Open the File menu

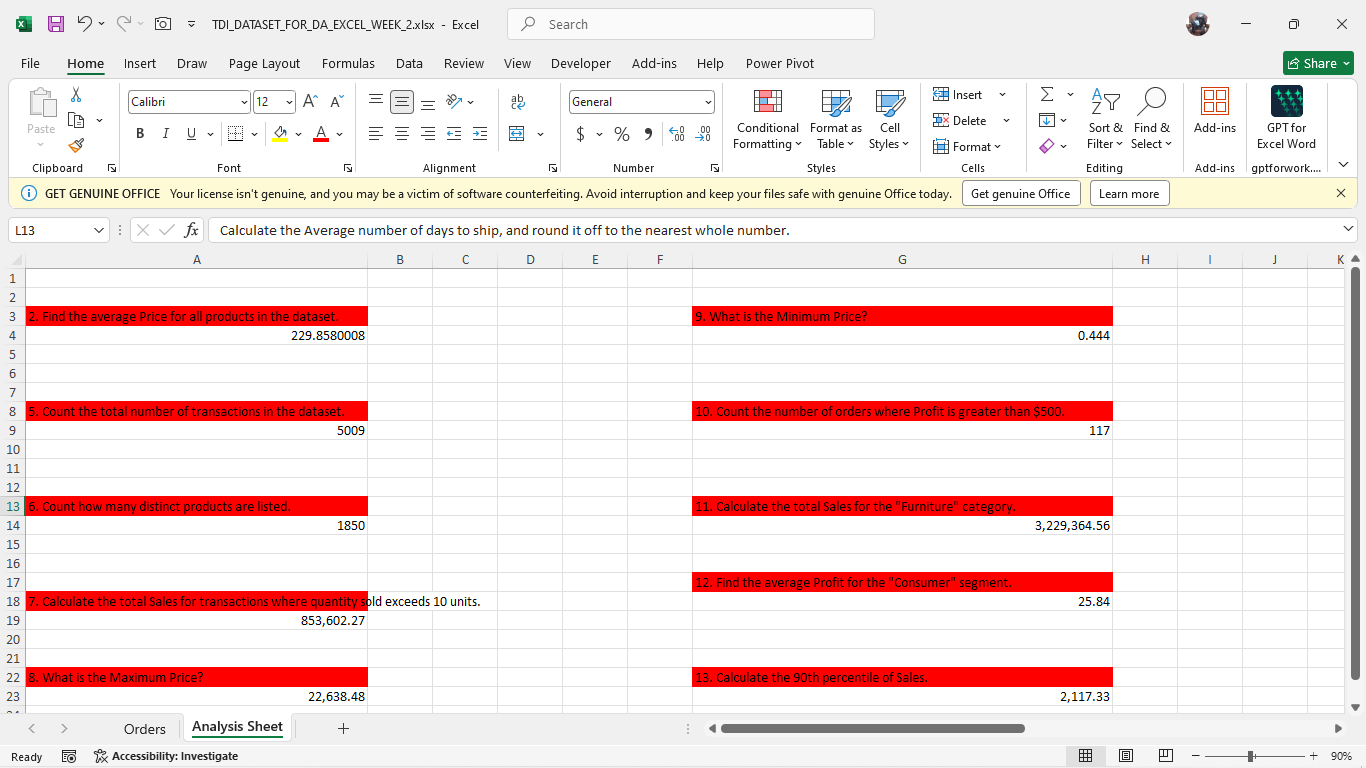pyautogui.click(x=31, y=63)
